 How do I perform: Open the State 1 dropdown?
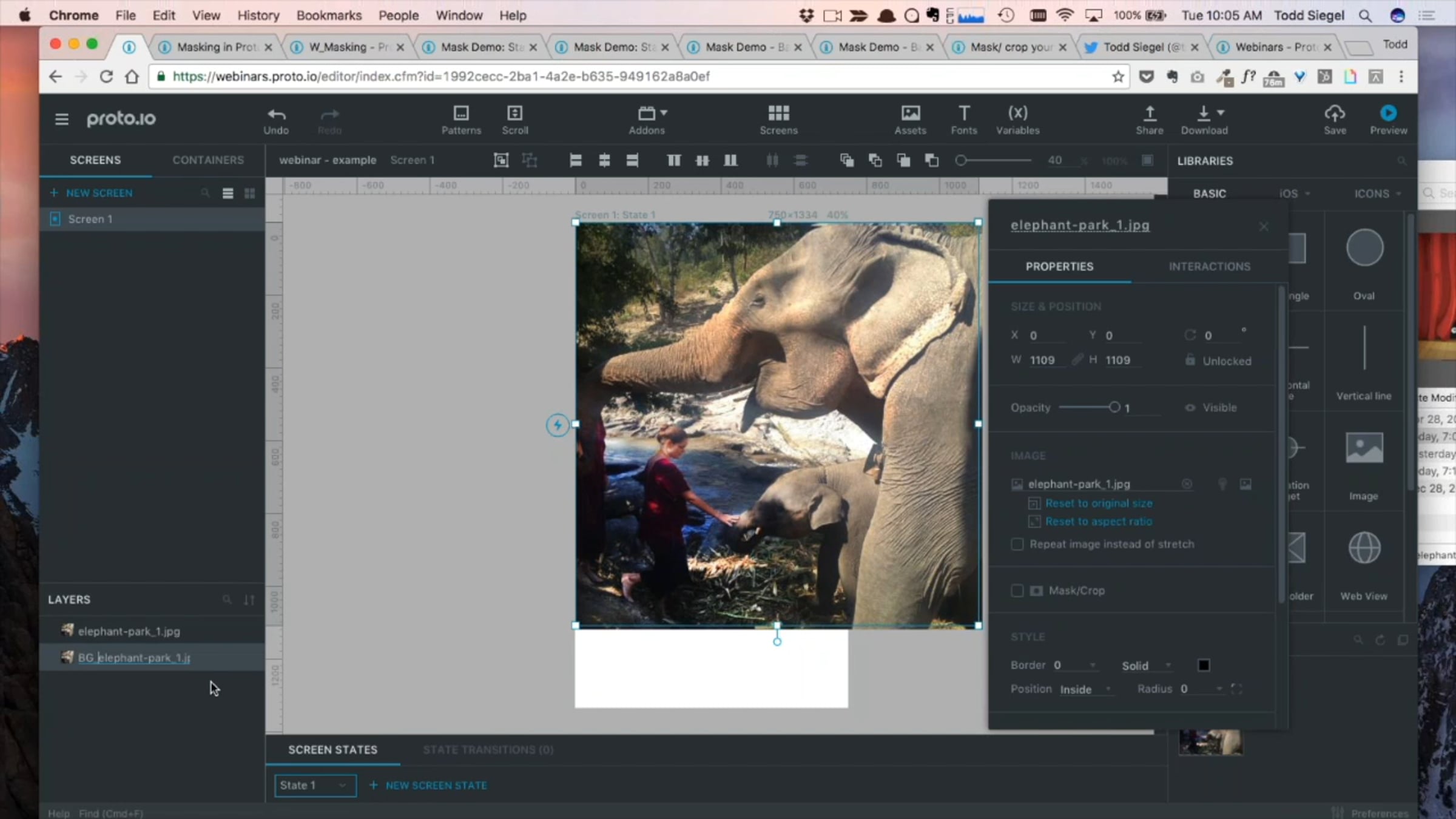(315, 785)
